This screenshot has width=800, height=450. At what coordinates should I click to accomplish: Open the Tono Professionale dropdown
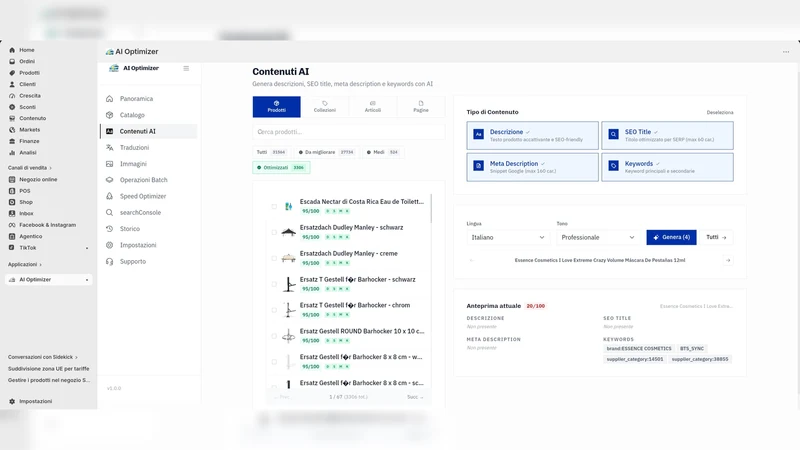pos(597,237)
